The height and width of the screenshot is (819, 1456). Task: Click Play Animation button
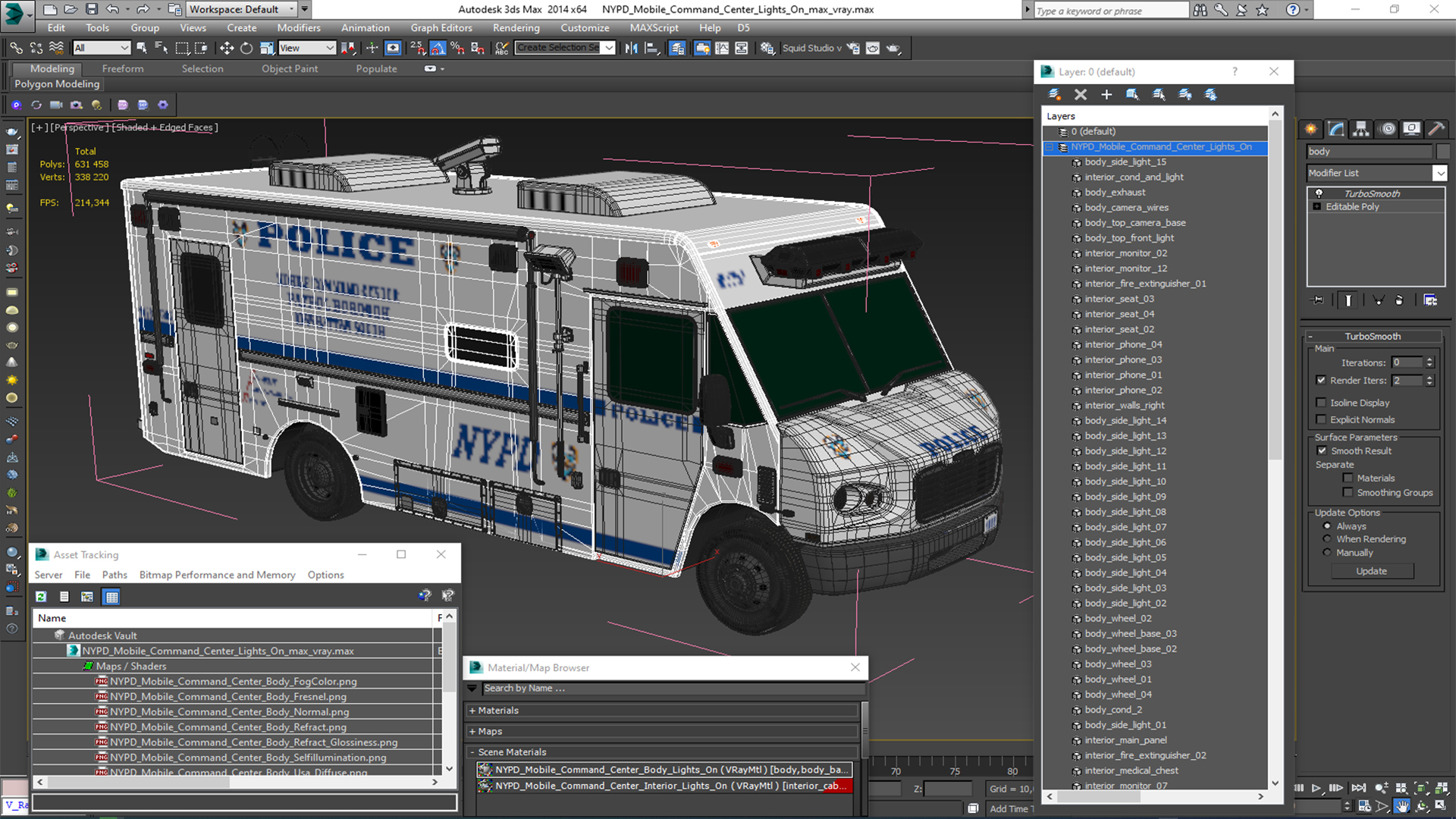click(1316, 789)
